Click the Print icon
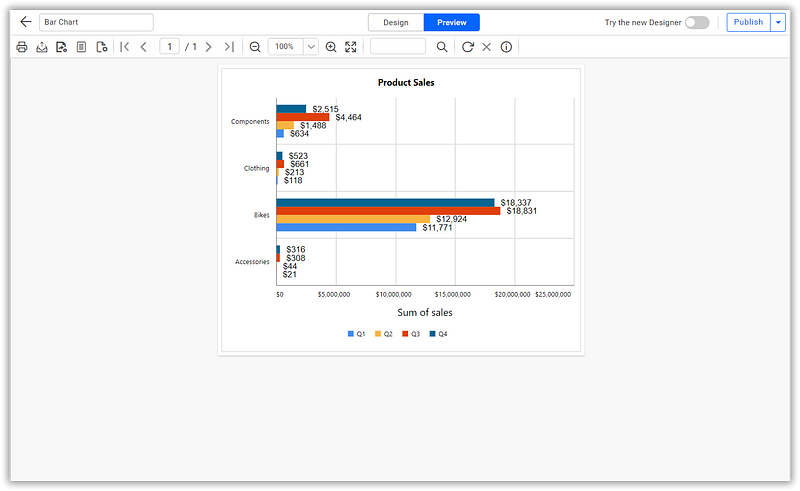 (x=22, y=47)
